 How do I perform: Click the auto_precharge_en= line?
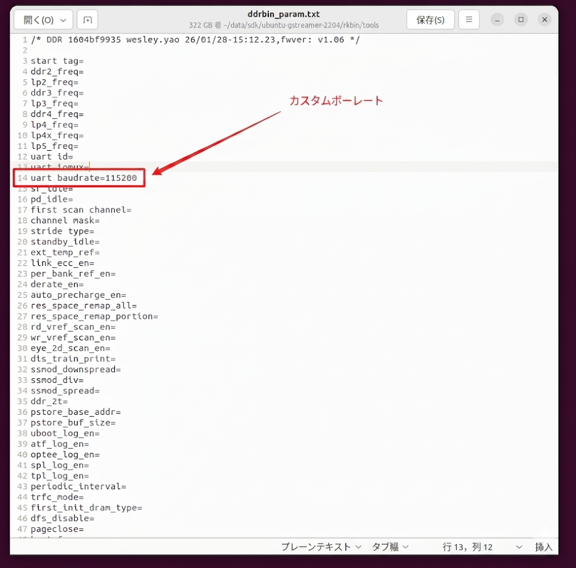tap(78, 295)
